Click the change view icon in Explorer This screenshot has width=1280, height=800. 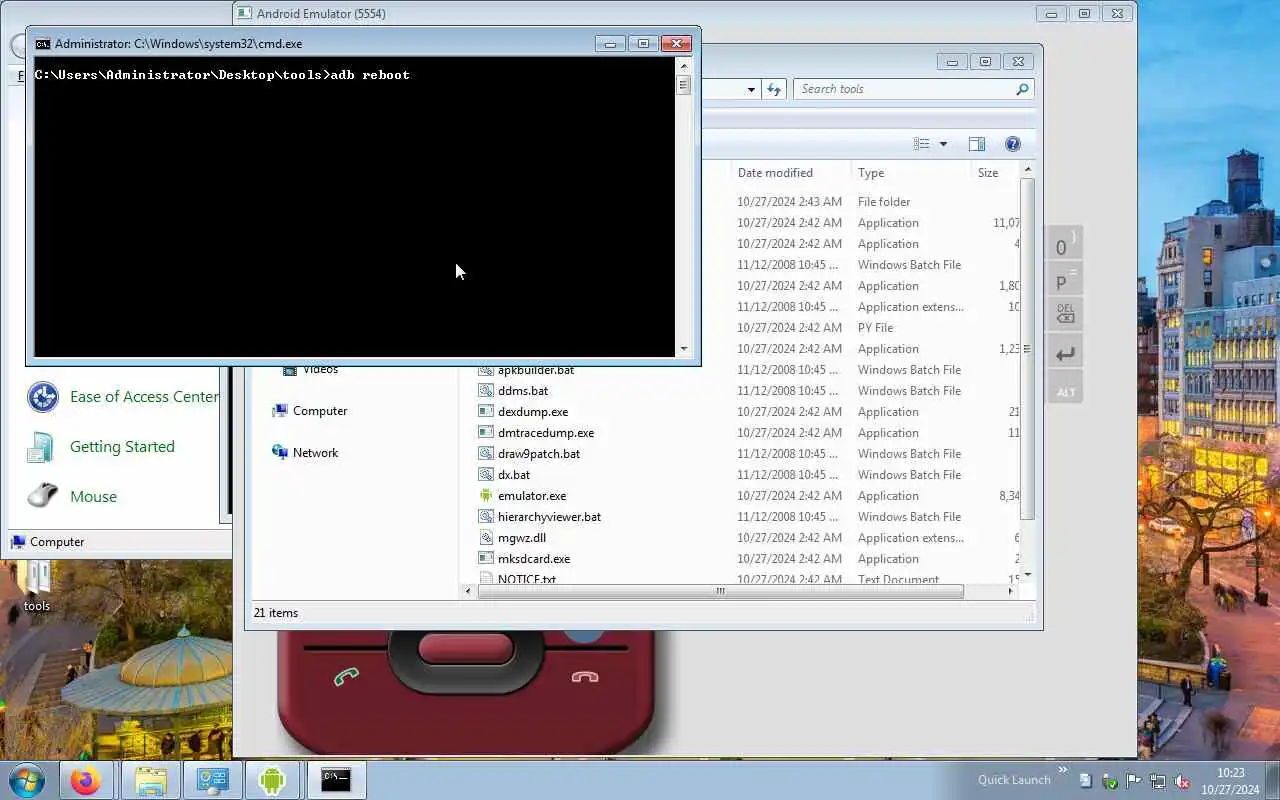click(922, 144)
